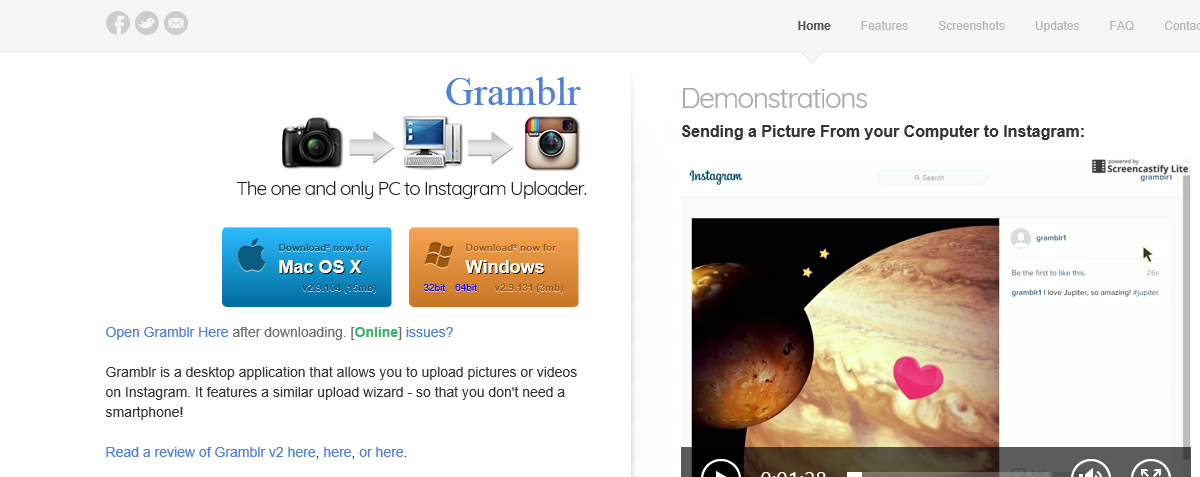
Task: Open the FAQ page
Action: (1122, 26)
